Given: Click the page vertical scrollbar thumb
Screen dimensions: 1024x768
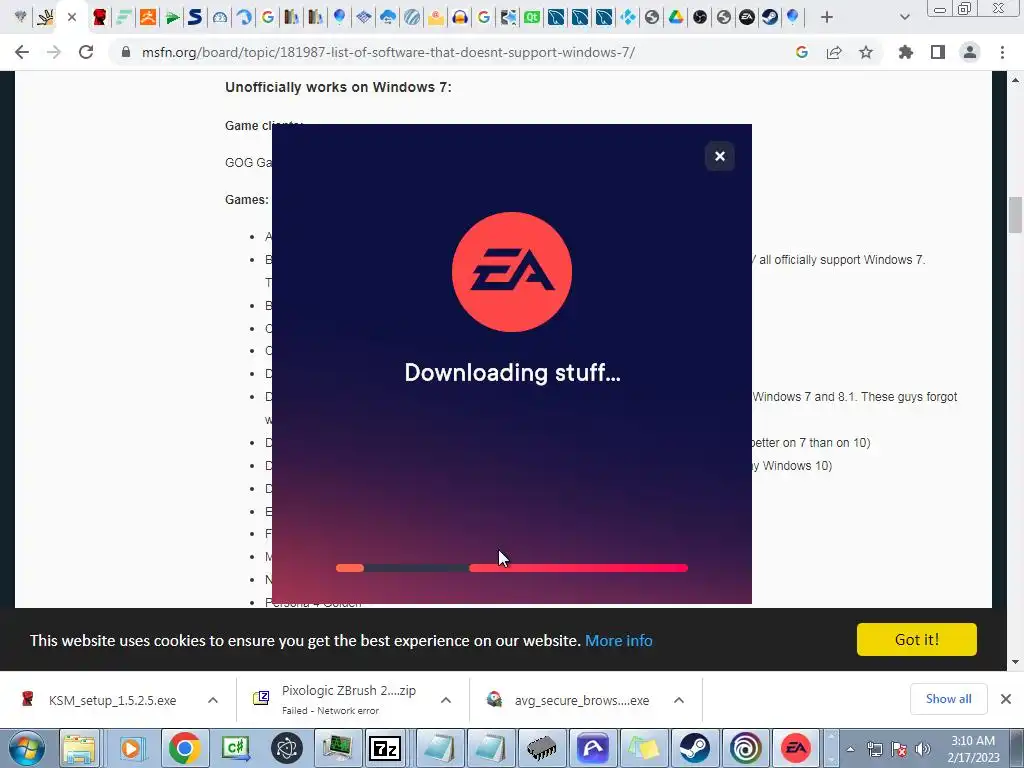Looking at the screenshot, I should [1015, 214].
